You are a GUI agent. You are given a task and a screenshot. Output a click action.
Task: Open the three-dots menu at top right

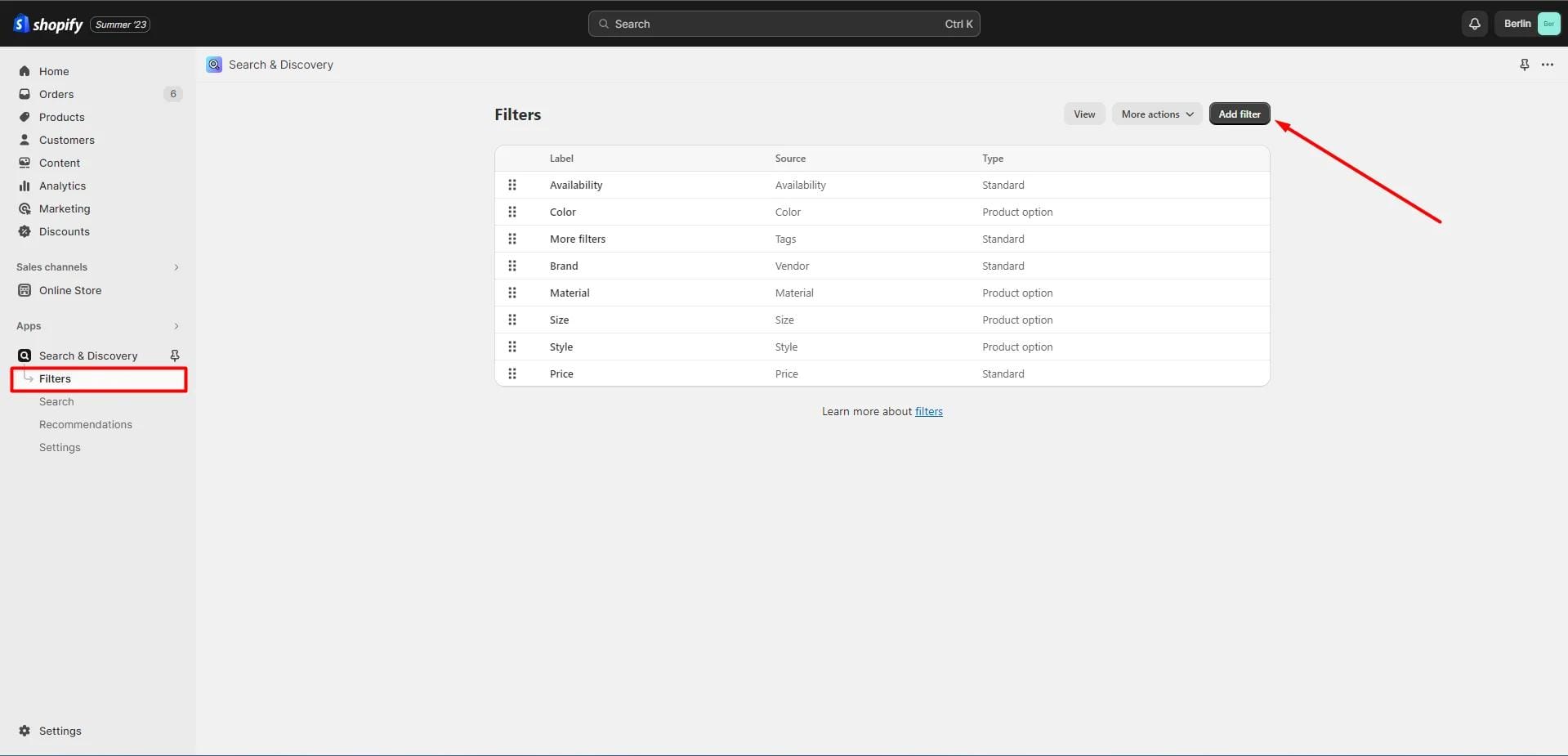[1547, 65]
